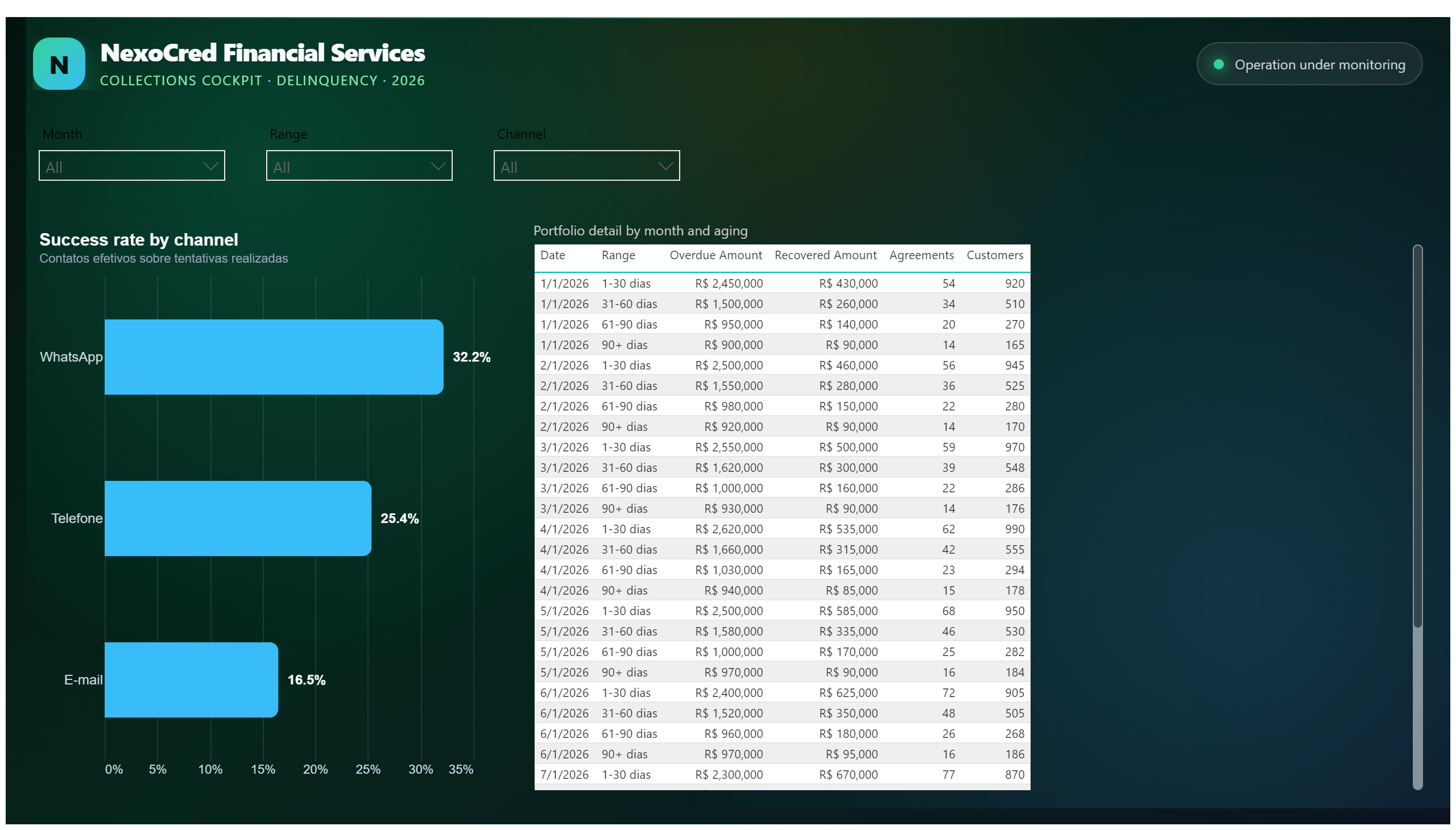This screenshot has width=1456, height=830.
Task: Select the Customers value 548
Action: [x=1014, y=468]
